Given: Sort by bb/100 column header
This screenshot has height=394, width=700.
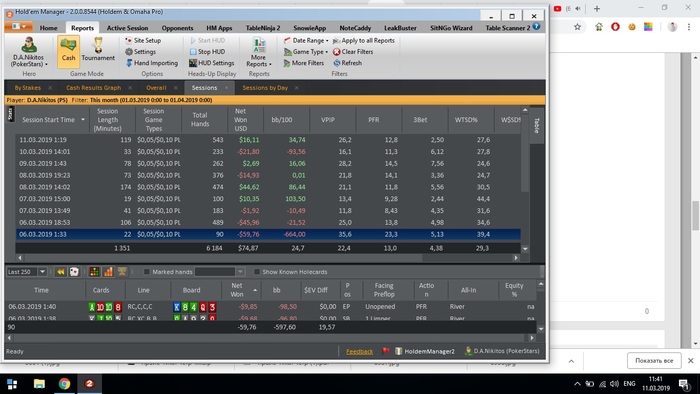Looking at the screenshot, I should click(282, 120).
